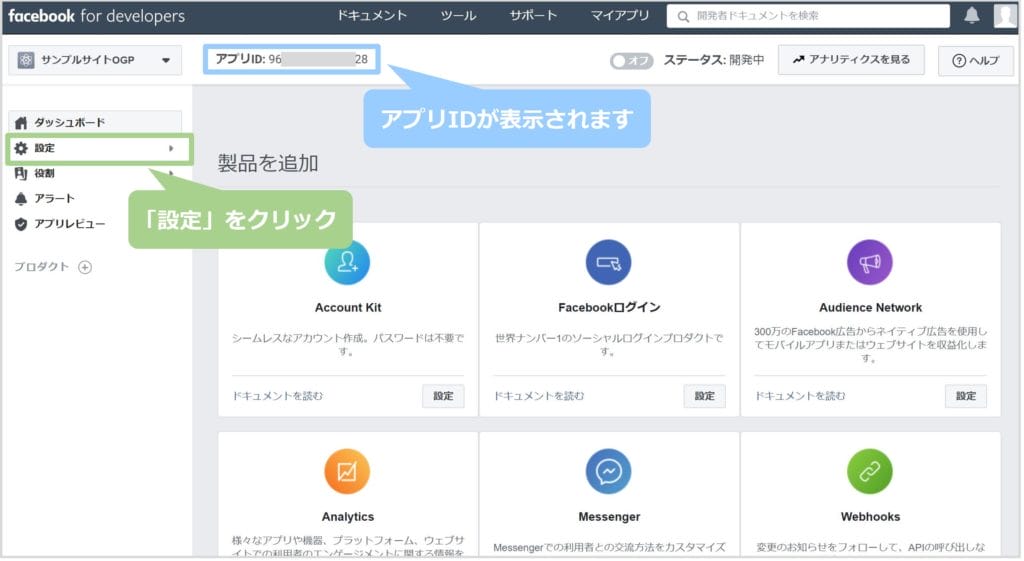The image size is (1024, 561).
Task: Open the user profile avatar
Action: pos(1006,15)
